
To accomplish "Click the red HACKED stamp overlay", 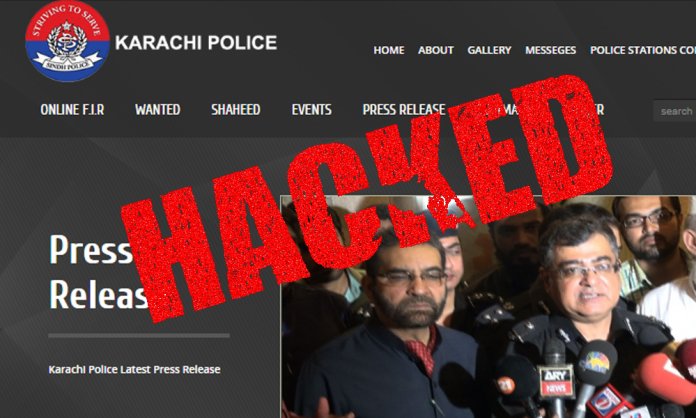I will [x=368, y=198].
